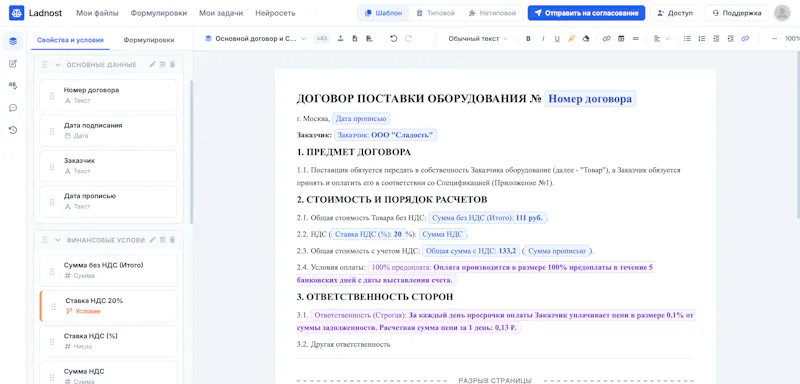Image resolution: width=800 pixels, height=384 pixels.
Task: Click the zoom out minus button
Action: pos(774,38)
